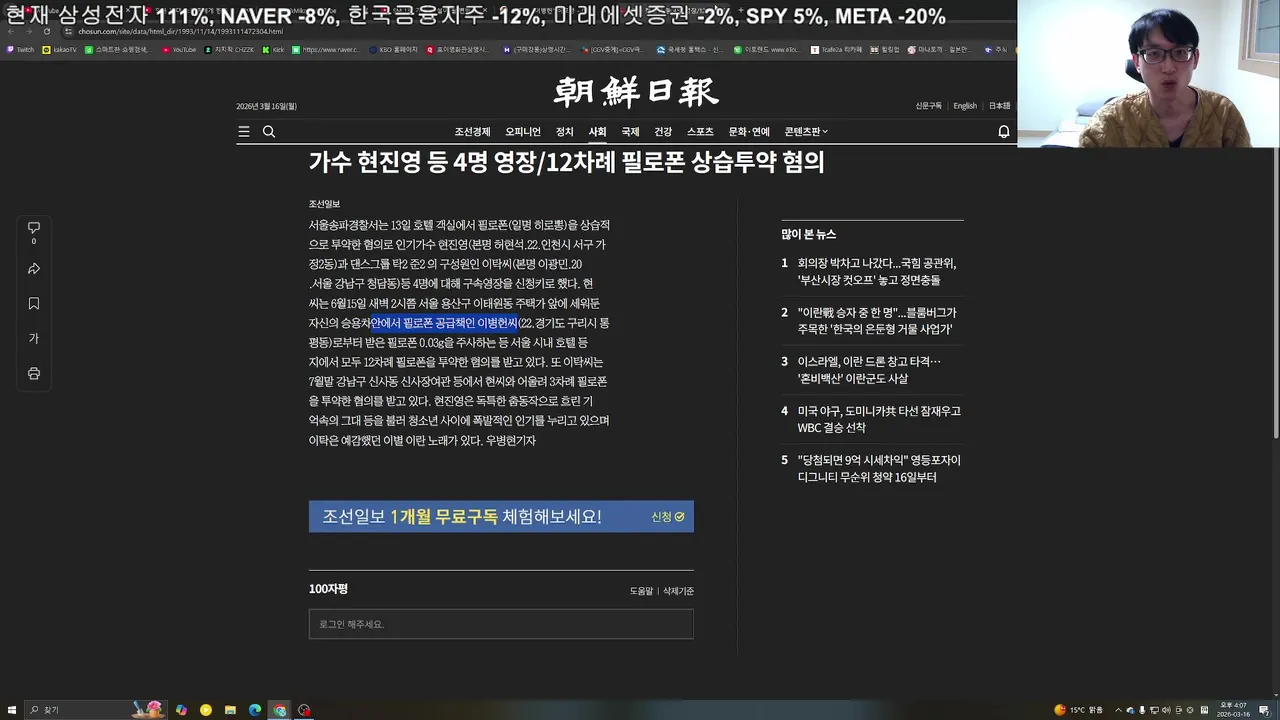Print the article with the printer icon
This screenshot has width=1280, height=720.
tap(33, 373)
